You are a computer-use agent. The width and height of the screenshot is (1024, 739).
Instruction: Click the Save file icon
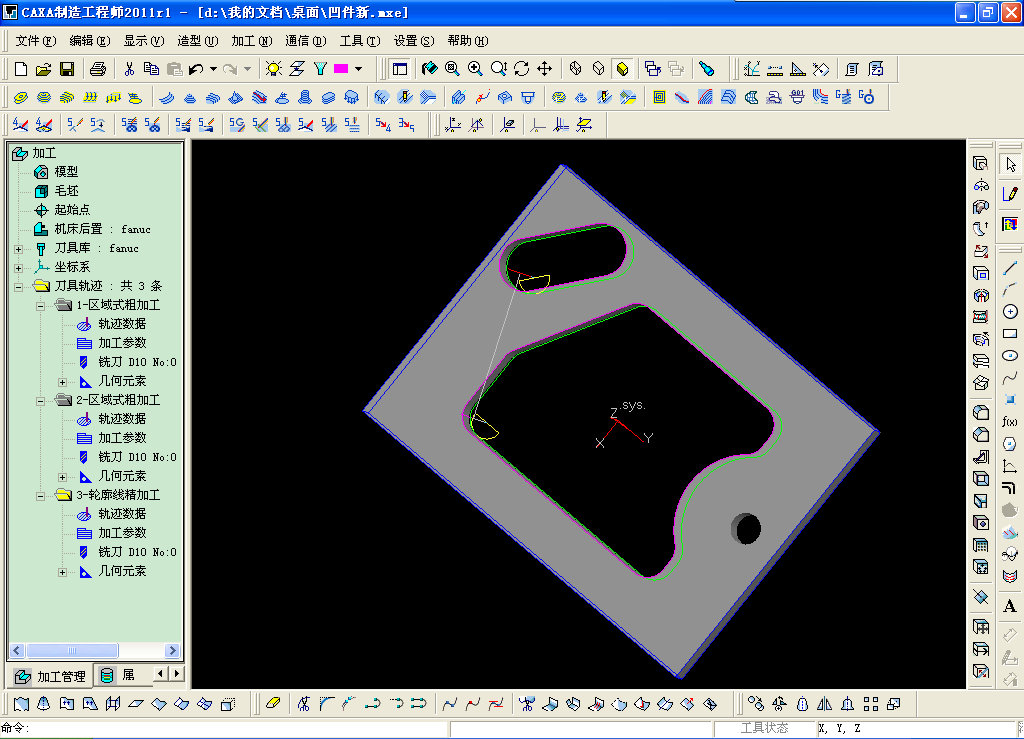[67, 69]
